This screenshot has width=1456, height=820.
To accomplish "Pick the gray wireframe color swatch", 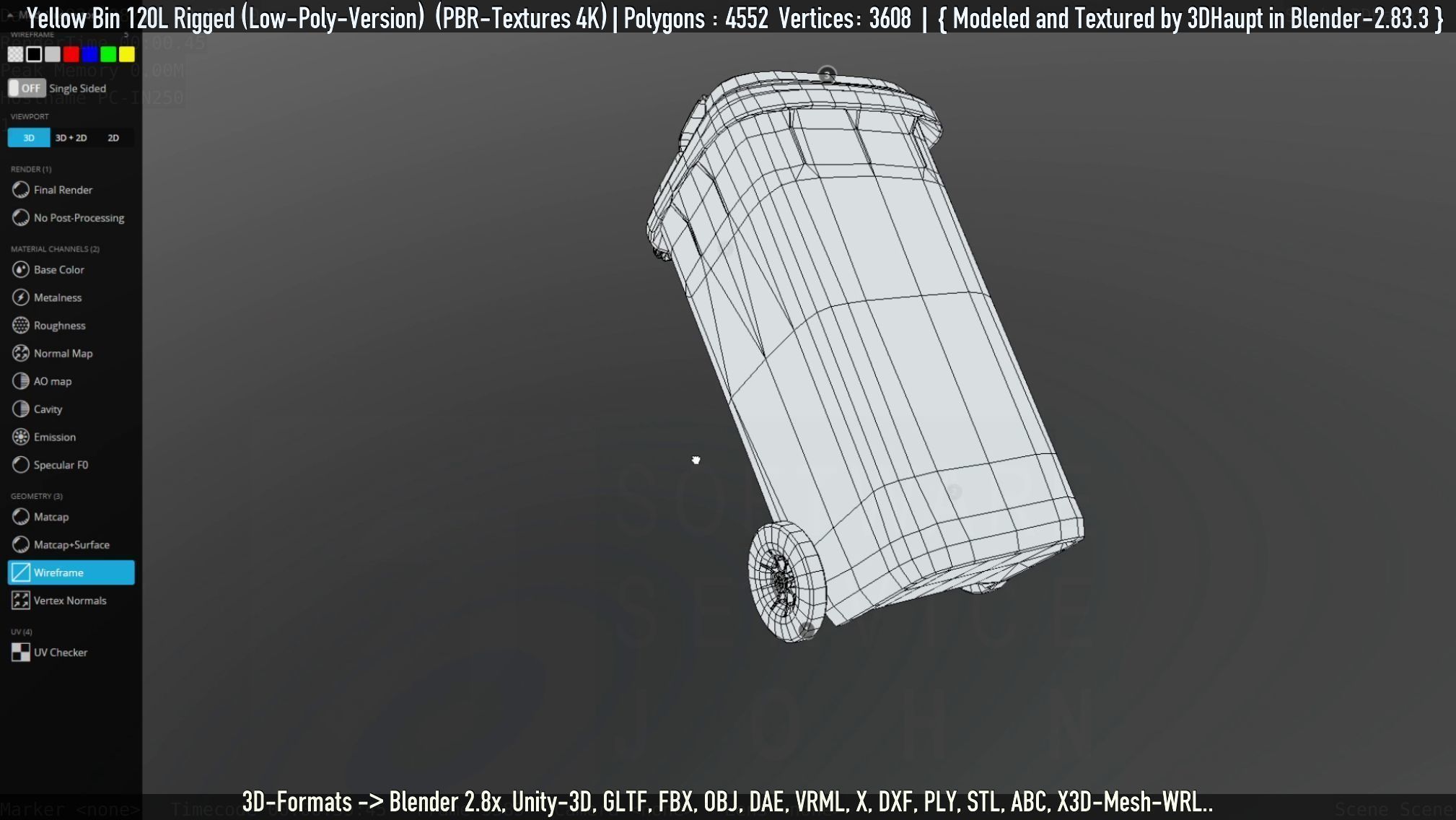I will point(53,54).
